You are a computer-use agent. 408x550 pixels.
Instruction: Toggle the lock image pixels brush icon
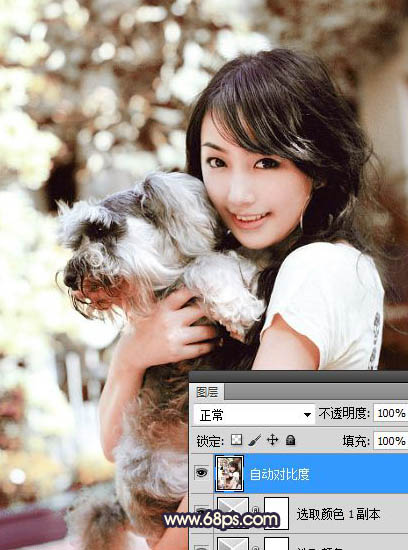tap(255, 440)
